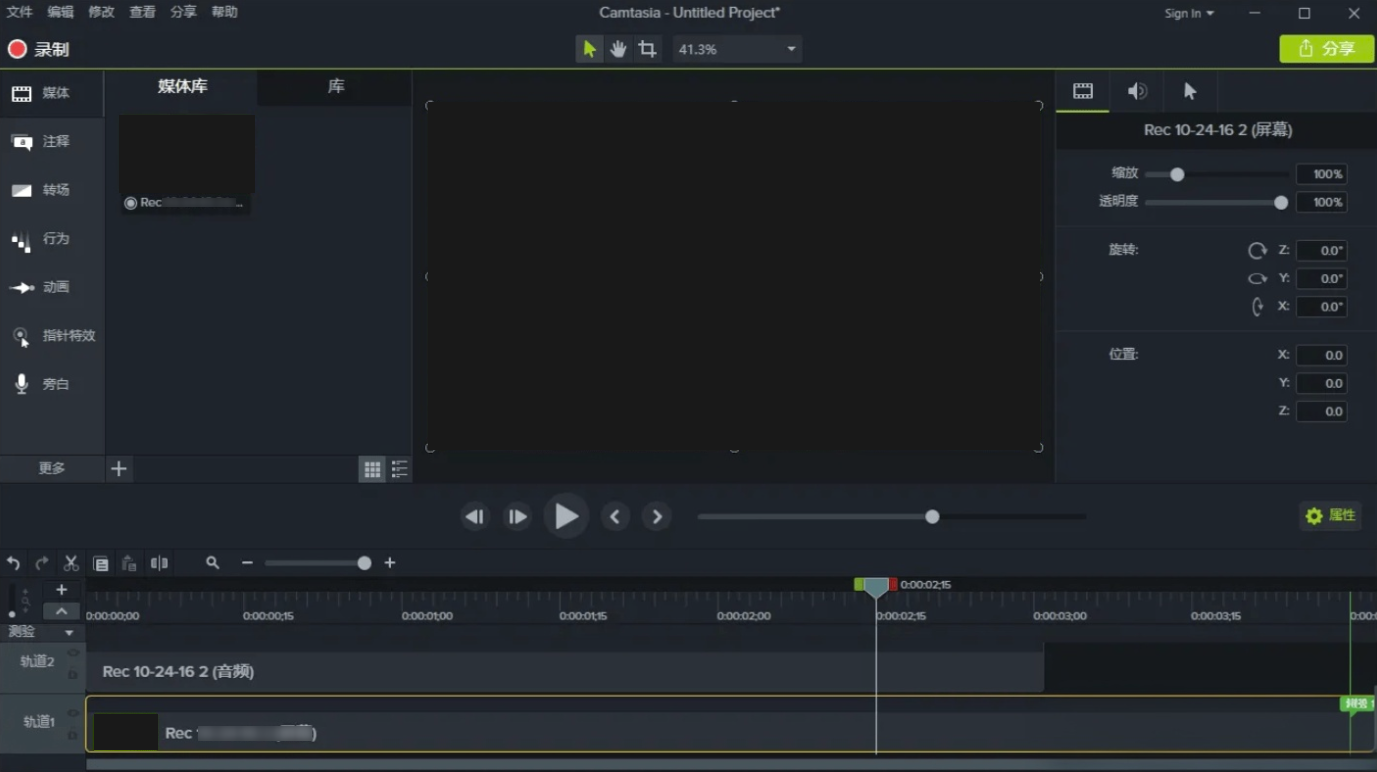Viewport: 1377px width, 772px height.
Task: Open the canvas zoom 41.3% dropdown
Action: tap(737, 49)
